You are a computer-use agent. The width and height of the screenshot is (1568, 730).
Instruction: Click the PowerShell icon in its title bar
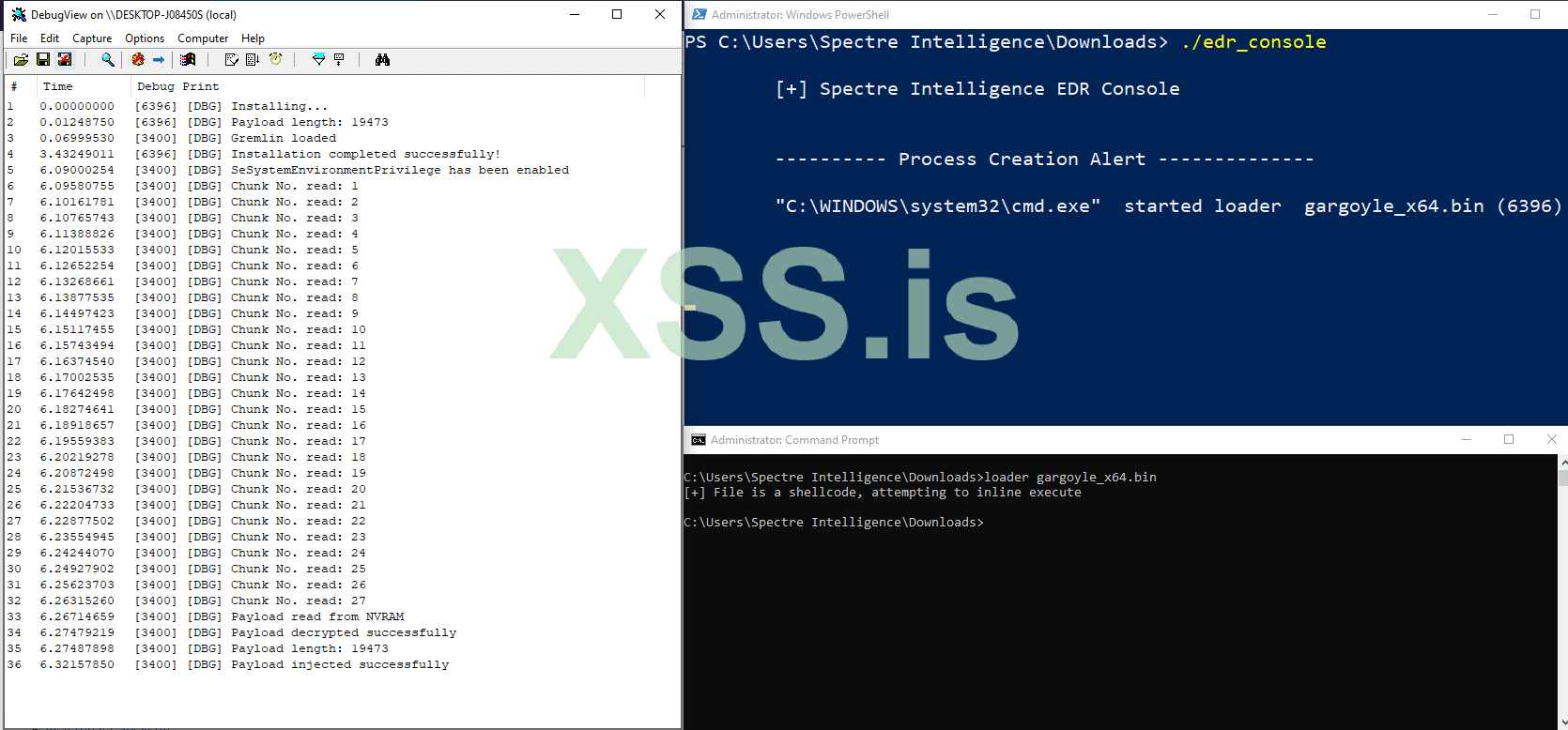point(699,15)
